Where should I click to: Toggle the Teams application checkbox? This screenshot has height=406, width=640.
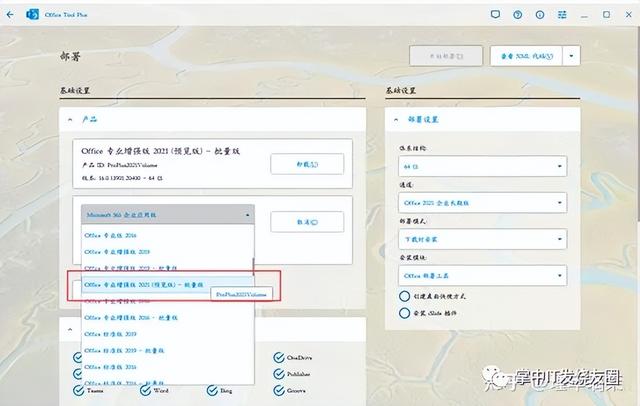78,390
